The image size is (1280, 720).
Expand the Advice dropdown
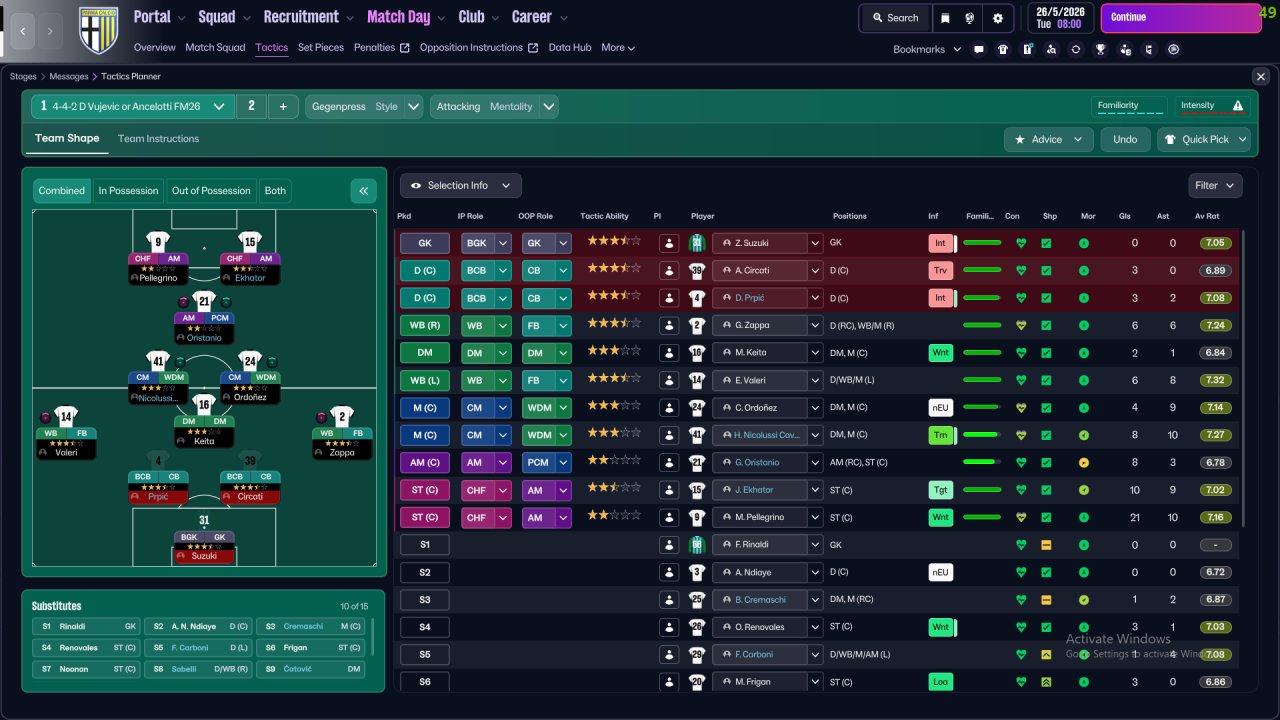(x=1048, y=139)
